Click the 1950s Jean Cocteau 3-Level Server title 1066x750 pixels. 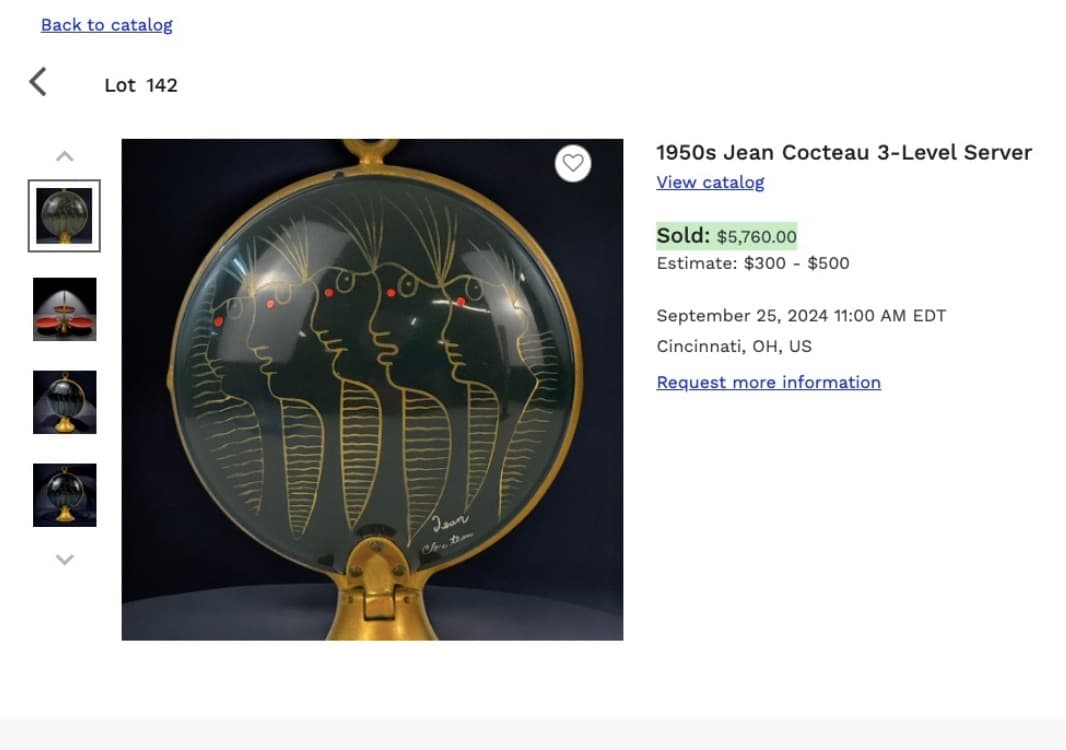coord(843,152)
